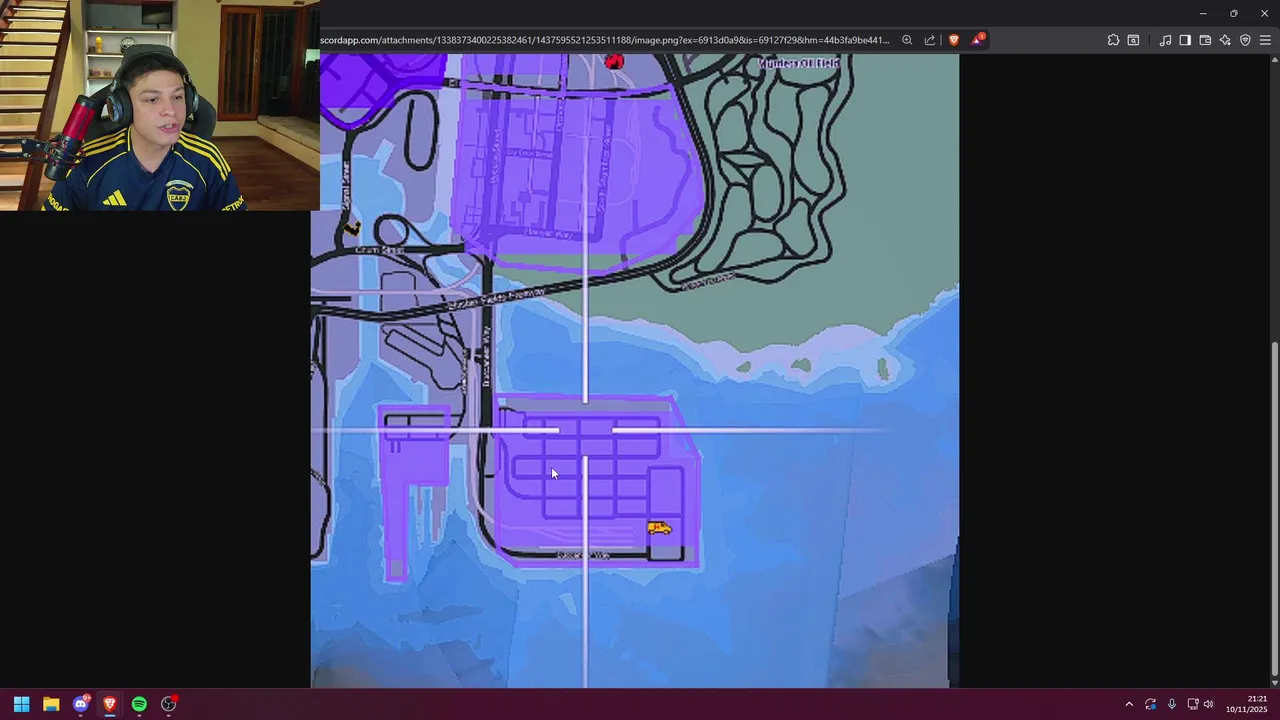Open the Windows Start menu
Viewport: 1280px width, 720px height.
click(x=21, y=704)
